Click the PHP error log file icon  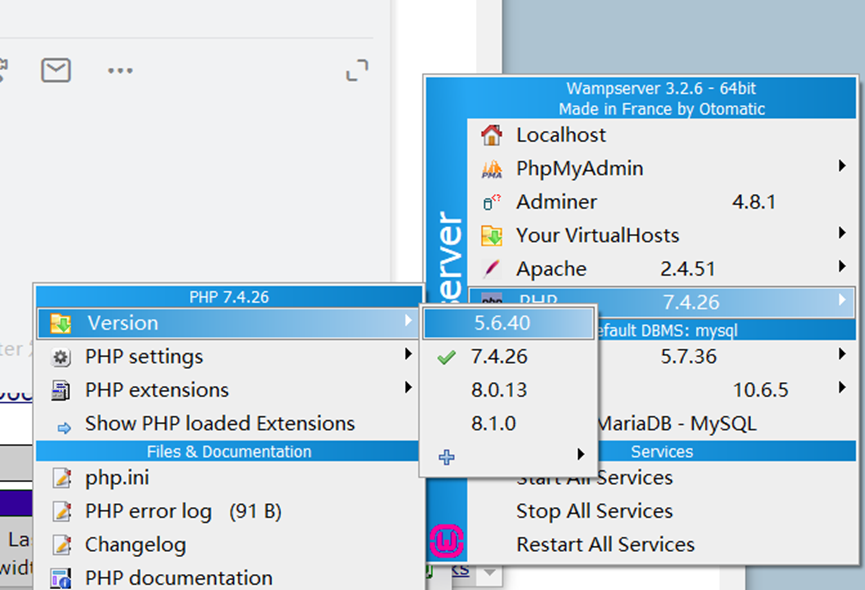pos(61,511)
